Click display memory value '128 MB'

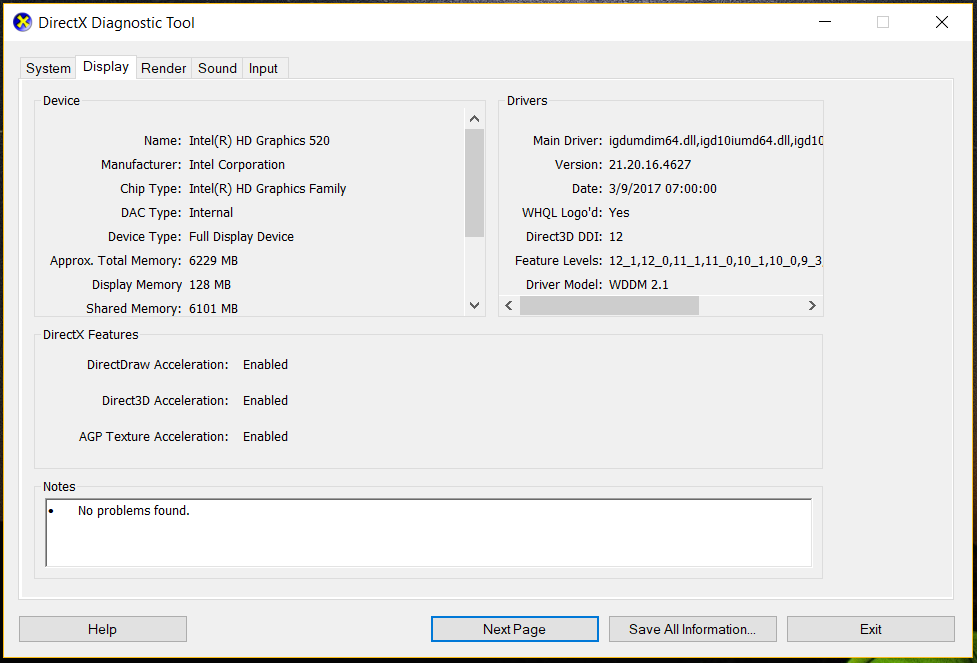[x=210, y=285]
